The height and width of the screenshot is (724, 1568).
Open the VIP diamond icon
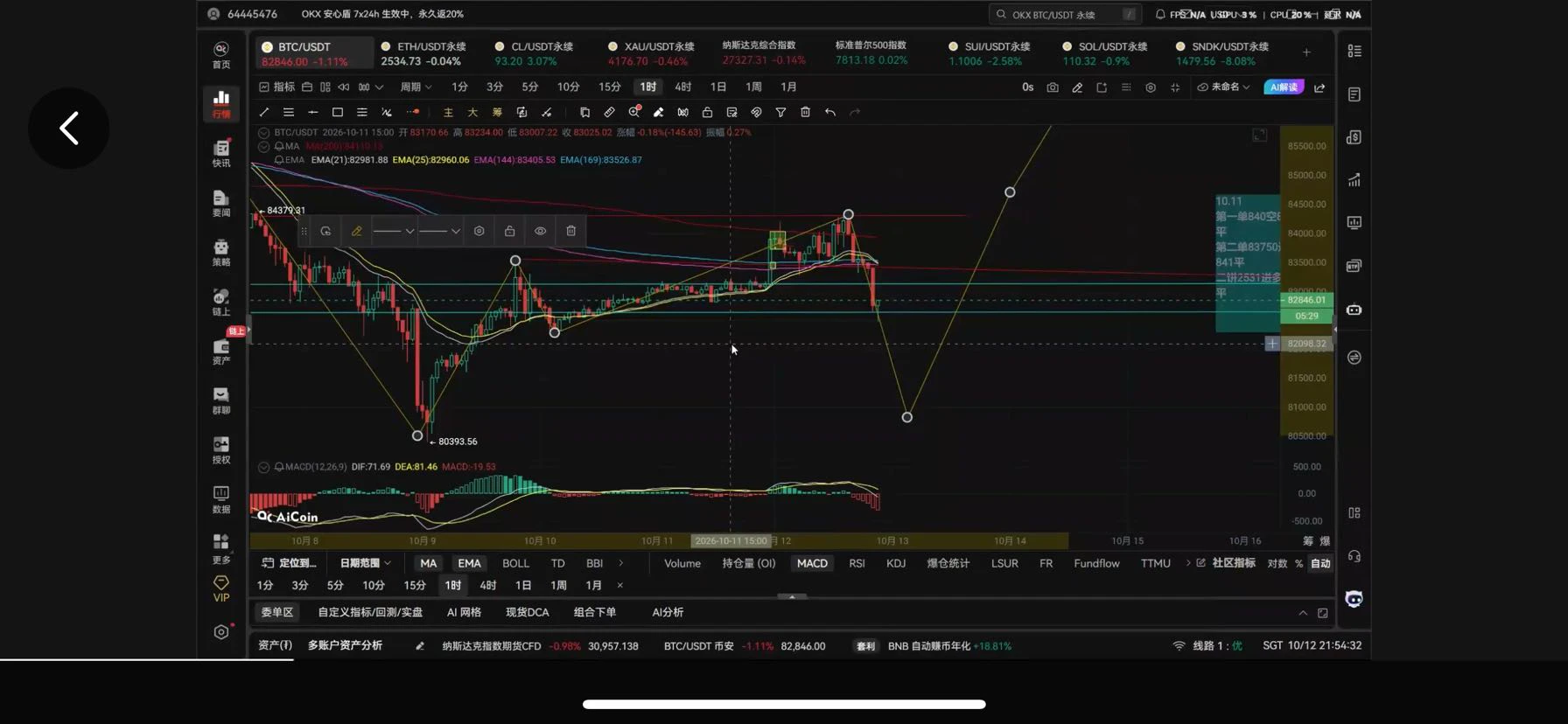coord(221,589)
